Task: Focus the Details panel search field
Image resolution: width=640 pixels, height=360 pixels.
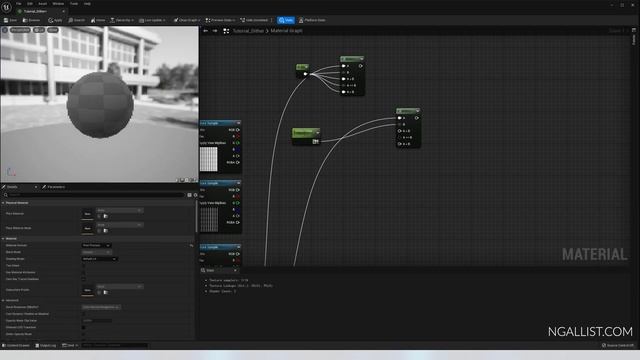Action: click(x=96, y=195)
